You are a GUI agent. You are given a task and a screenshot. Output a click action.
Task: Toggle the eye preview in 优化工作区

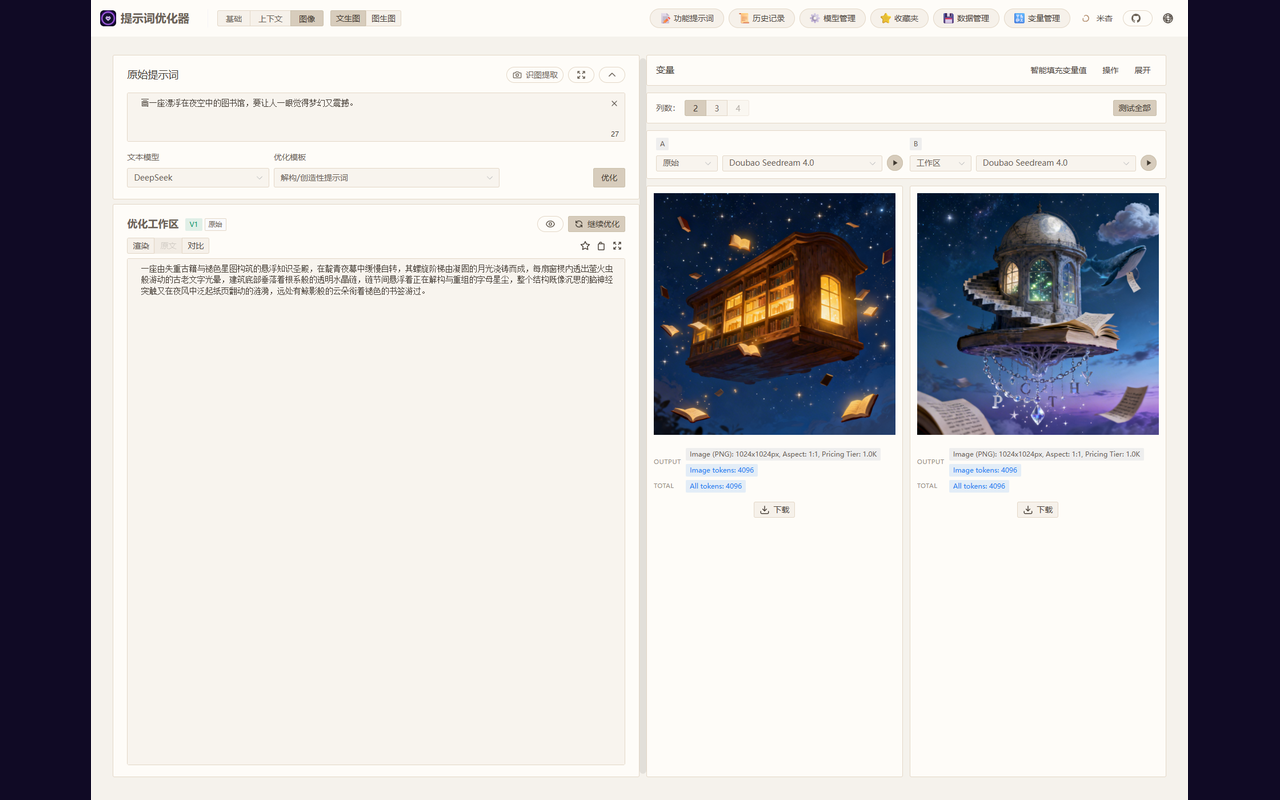550,224
